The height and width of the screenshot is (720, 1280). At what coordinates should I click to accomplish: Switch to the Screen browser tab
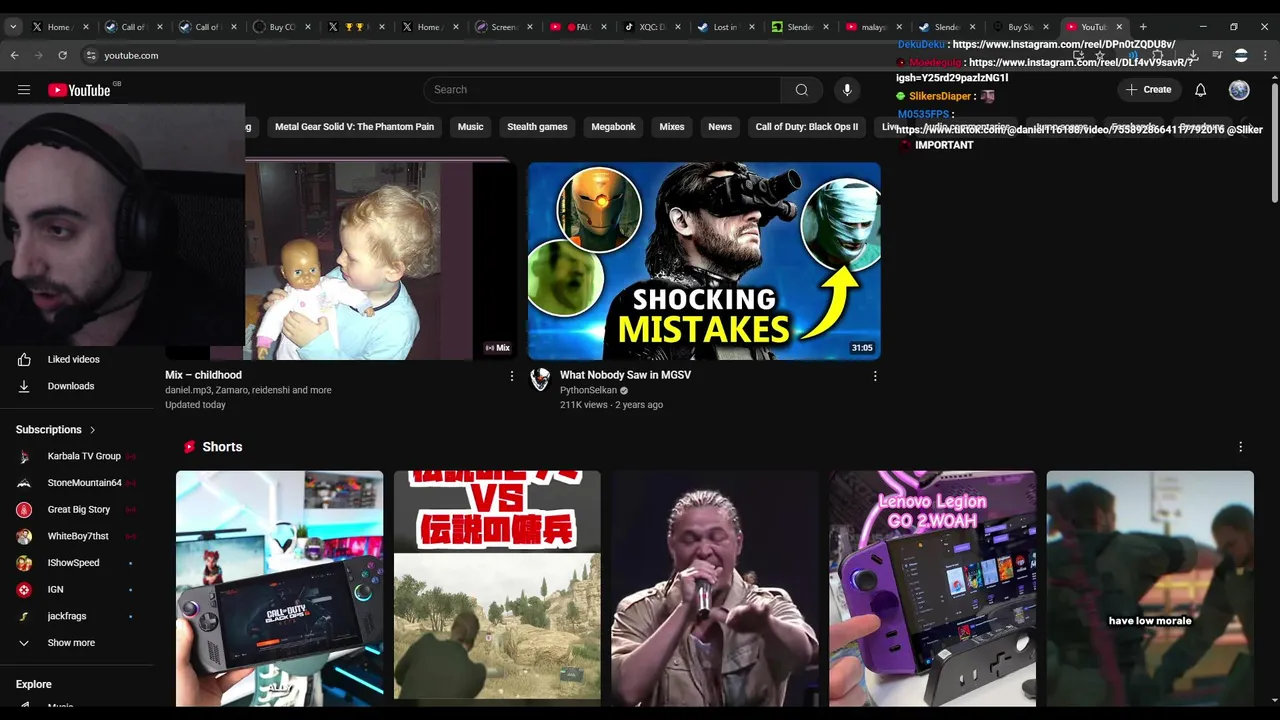coord(502,27)
